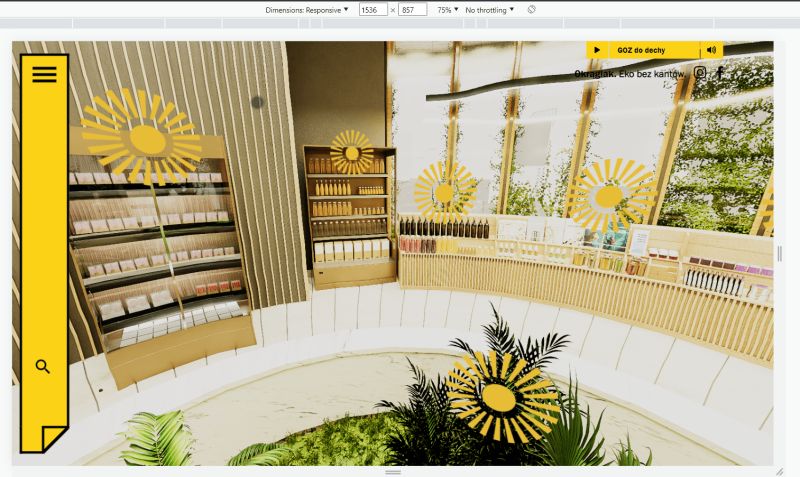Viewport: 800px width, 477px height.
Task: Play the GOZ do dechy audio
Action: (597, 50)
